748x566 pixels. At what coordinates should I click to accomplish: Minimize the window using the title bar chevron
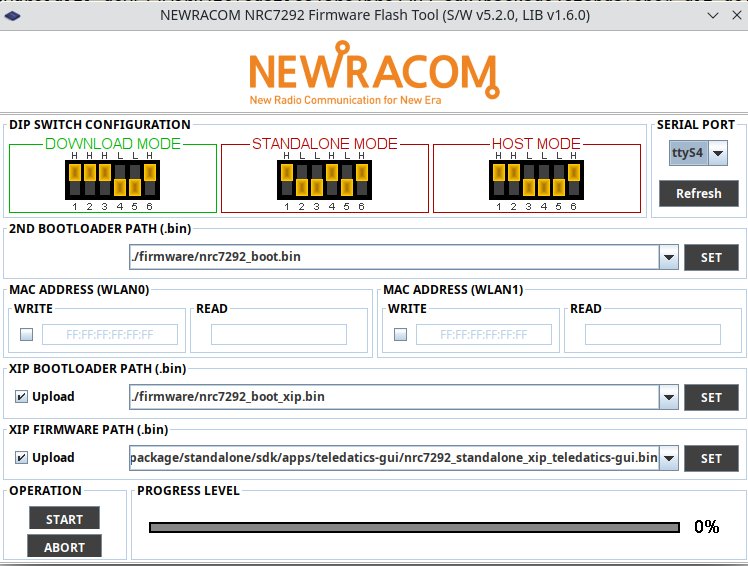pos(713,16)
